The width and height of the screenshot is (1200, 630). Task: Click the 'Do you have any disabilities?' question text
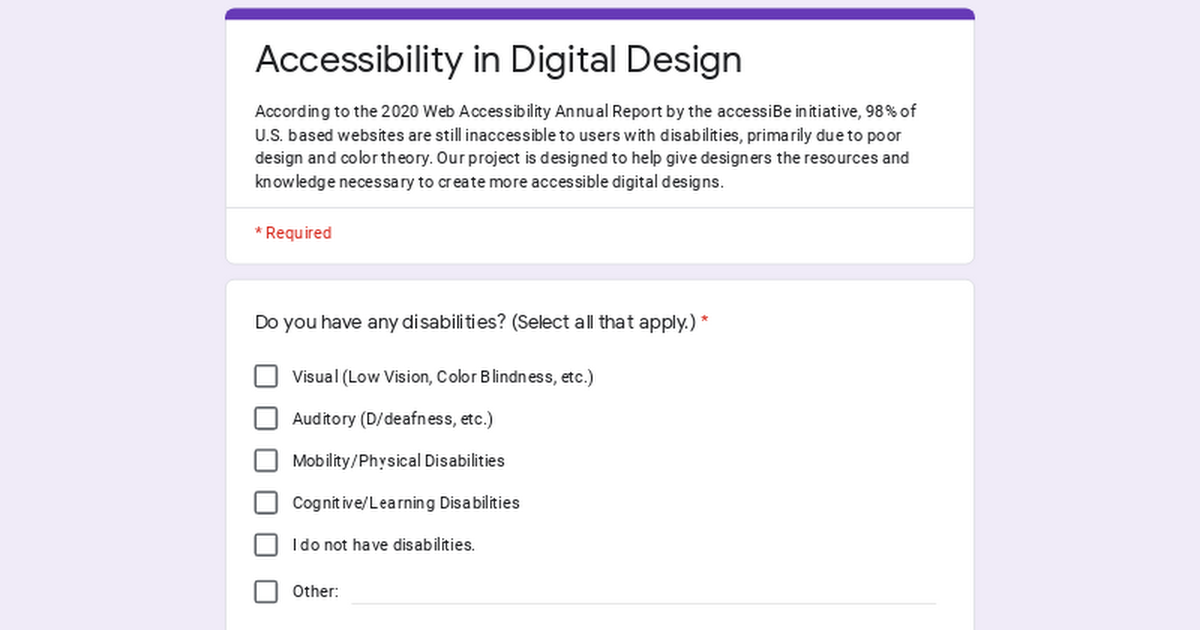click(475, 322)
